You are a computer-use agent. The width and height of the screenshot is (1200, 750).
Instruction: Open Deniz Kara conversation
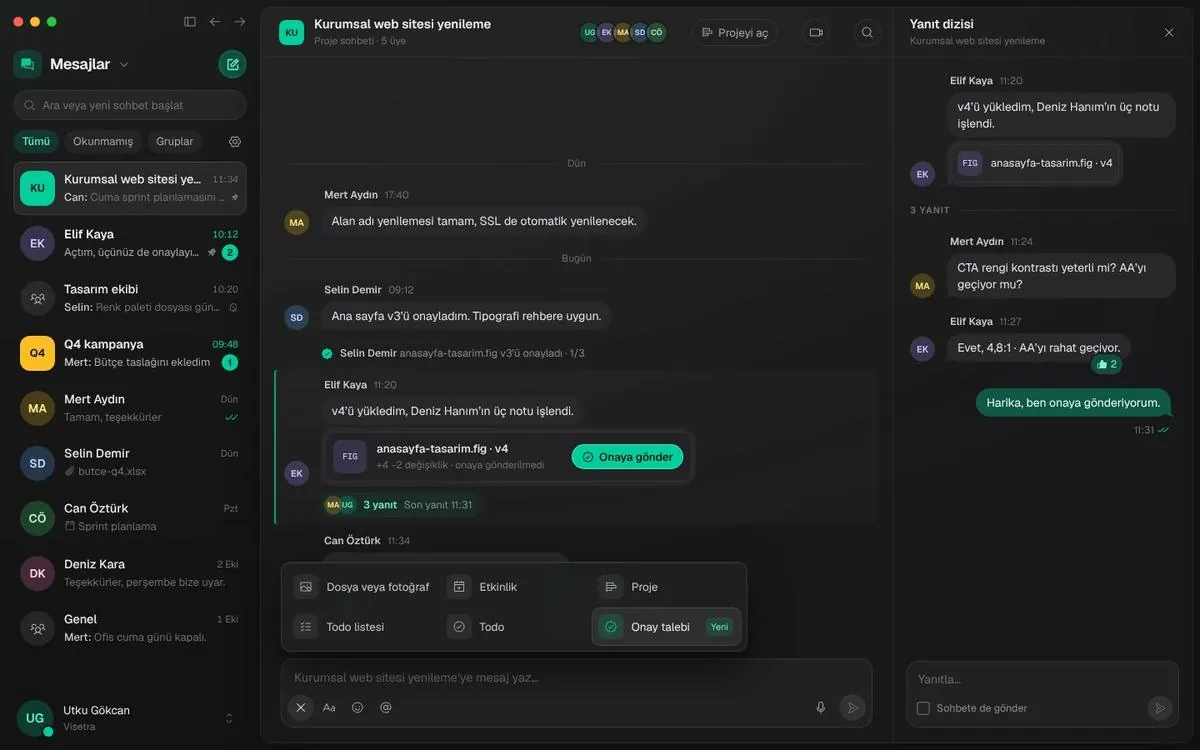click(130, 573)
